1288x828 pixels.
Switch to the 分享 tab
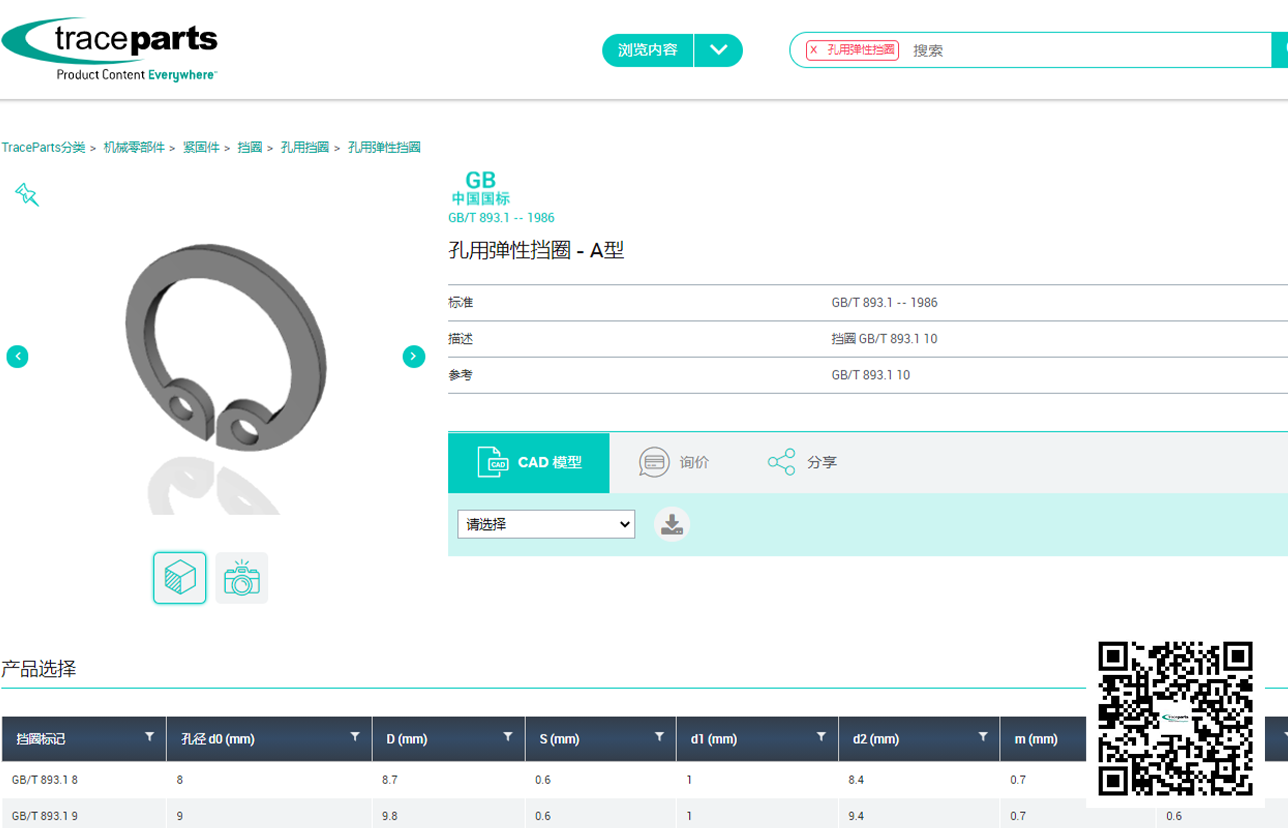point(802,462)
